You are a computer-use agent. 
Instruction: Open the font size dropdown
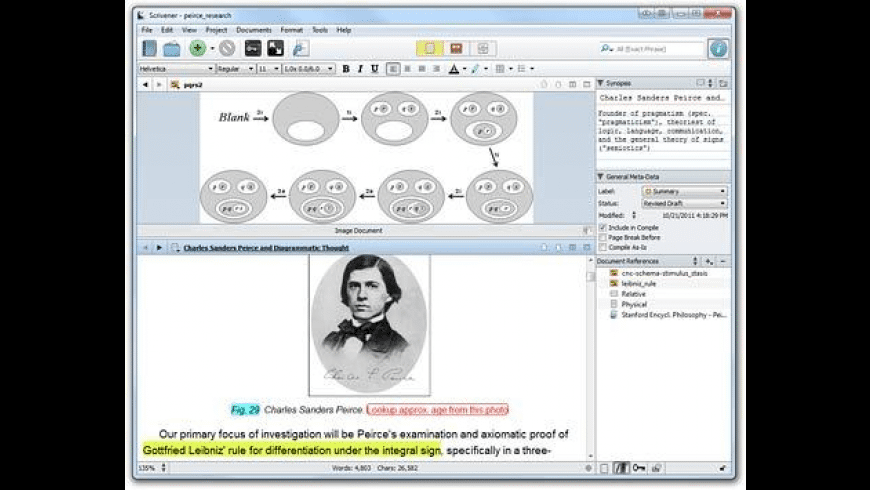point(269,69)
